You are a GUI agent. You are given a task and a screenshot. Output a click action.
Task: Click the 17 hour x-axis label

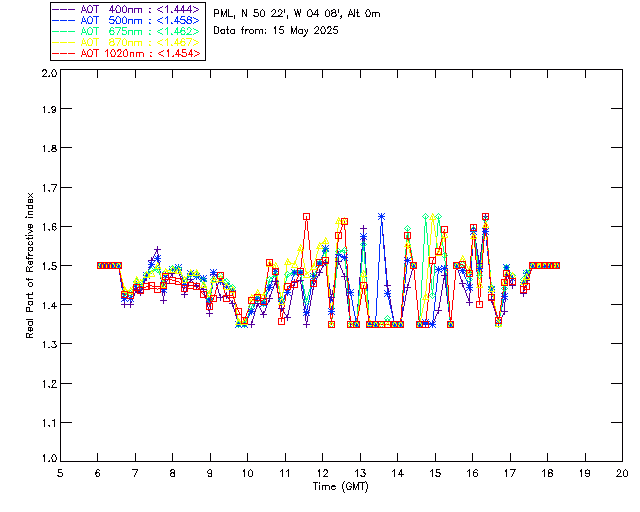click(x=510, y=473)
